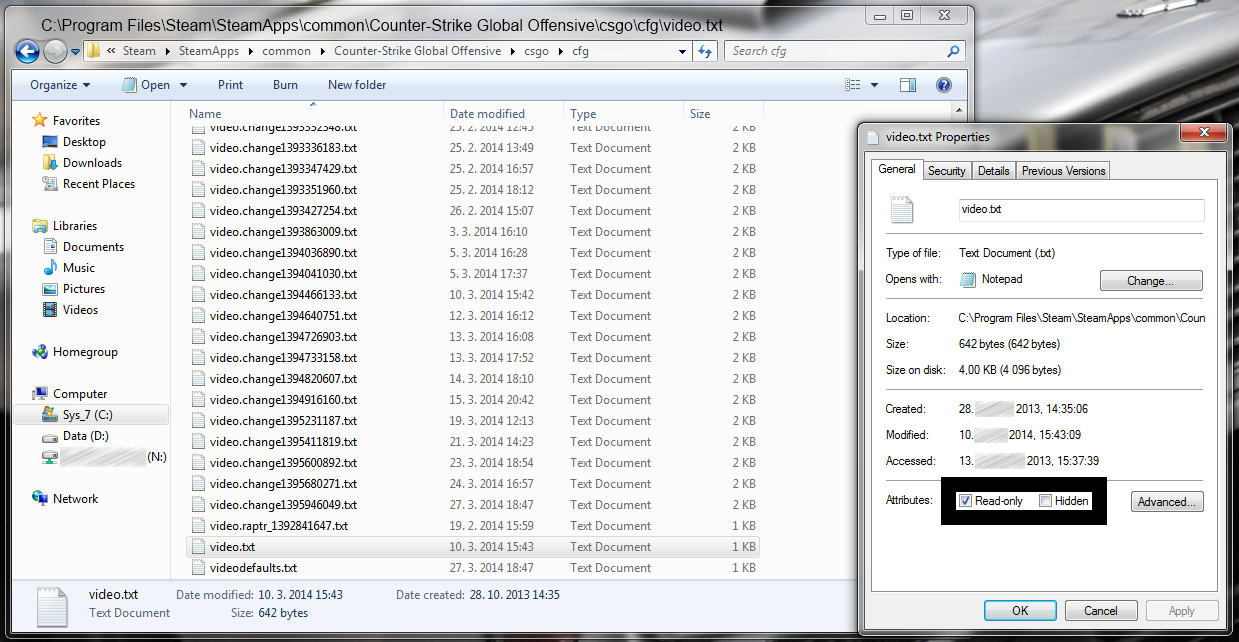Open the address bar history dropdown arrow
This screenshot has width=1239, height=642.
[682, 51]
